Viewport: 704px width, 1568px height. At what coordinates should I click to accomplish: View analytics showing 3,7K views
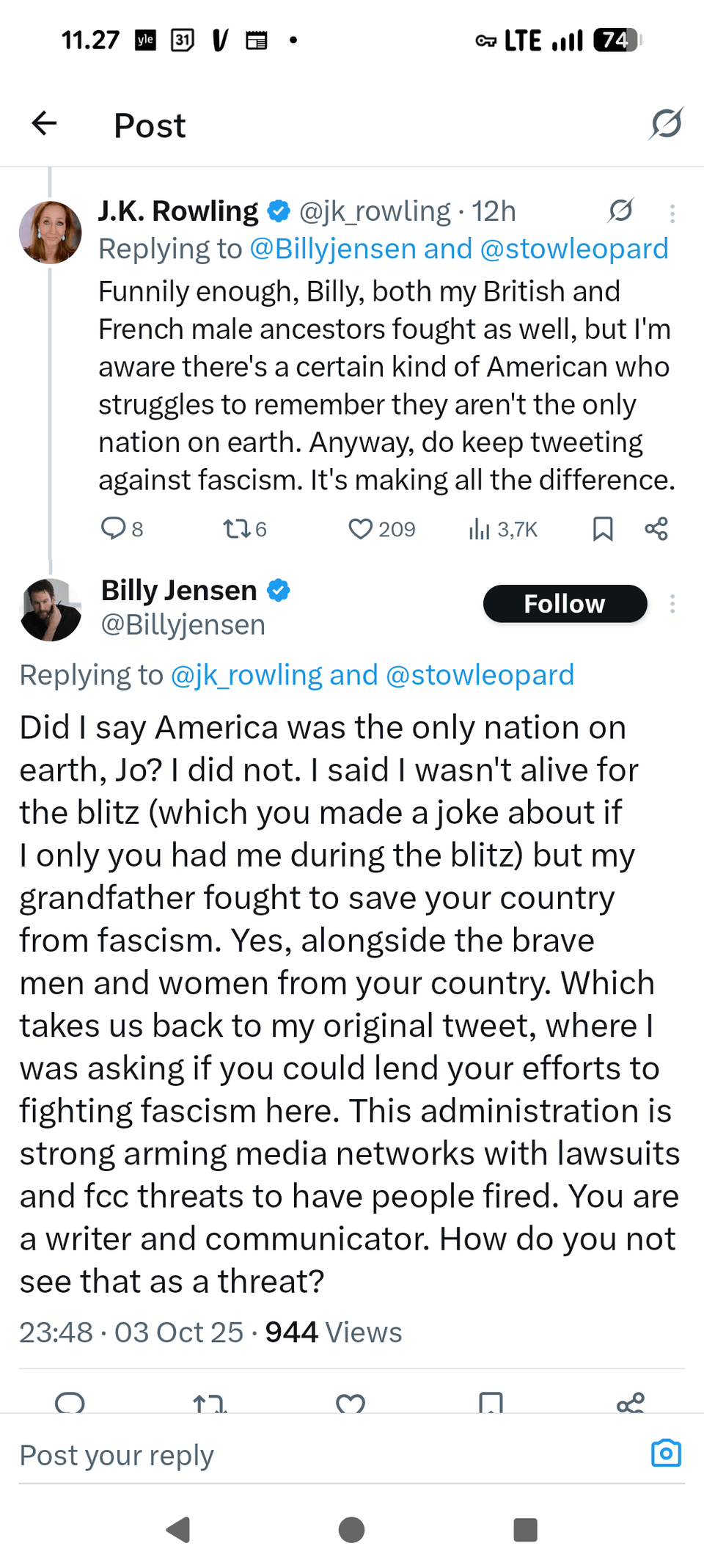click(480, 528)
